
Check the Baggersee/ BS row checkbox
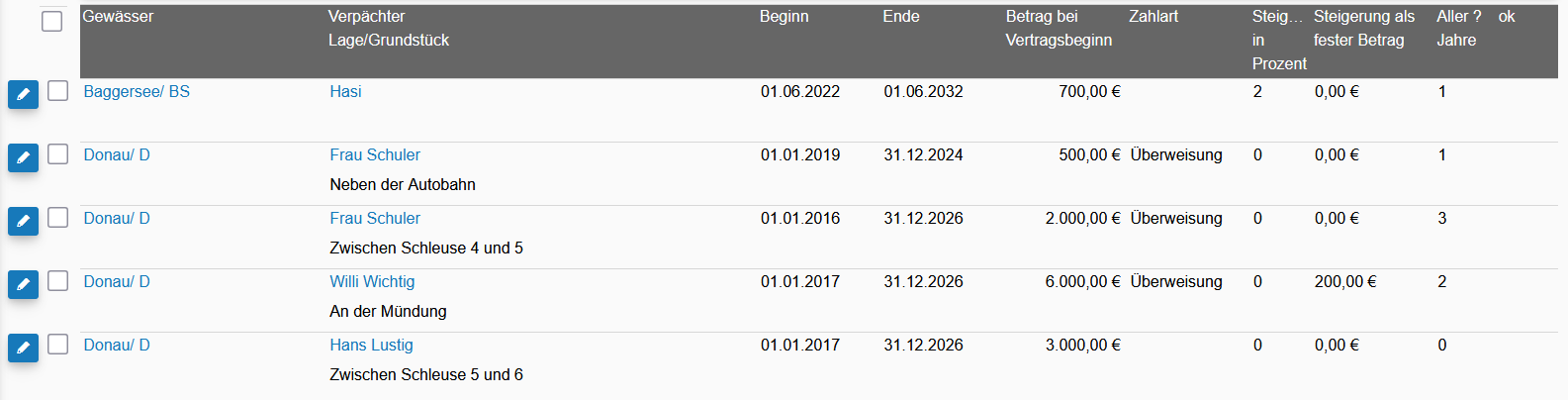58,90
